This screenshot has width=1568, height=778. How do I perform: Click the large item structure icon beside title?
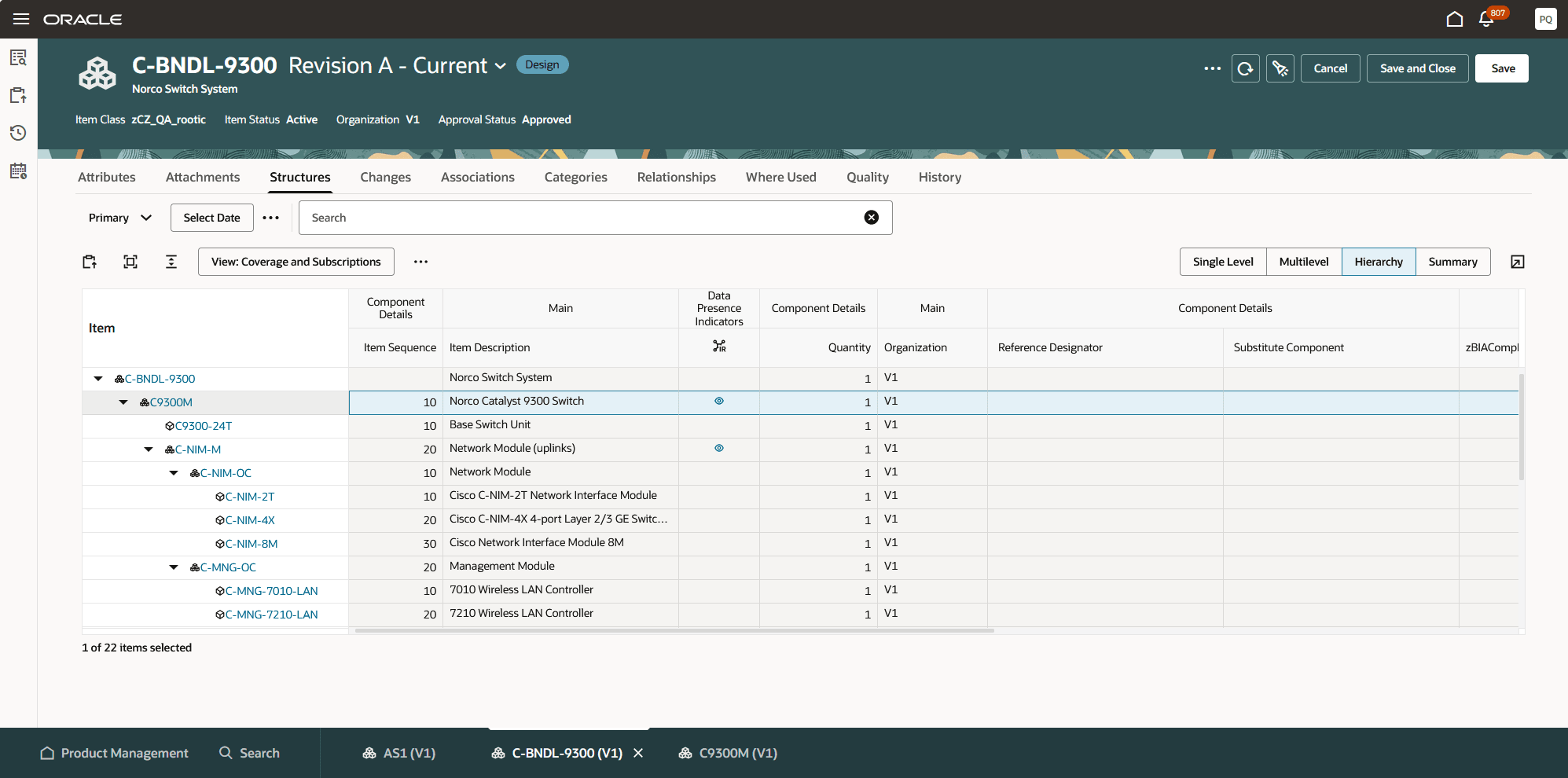pos(97,74)
